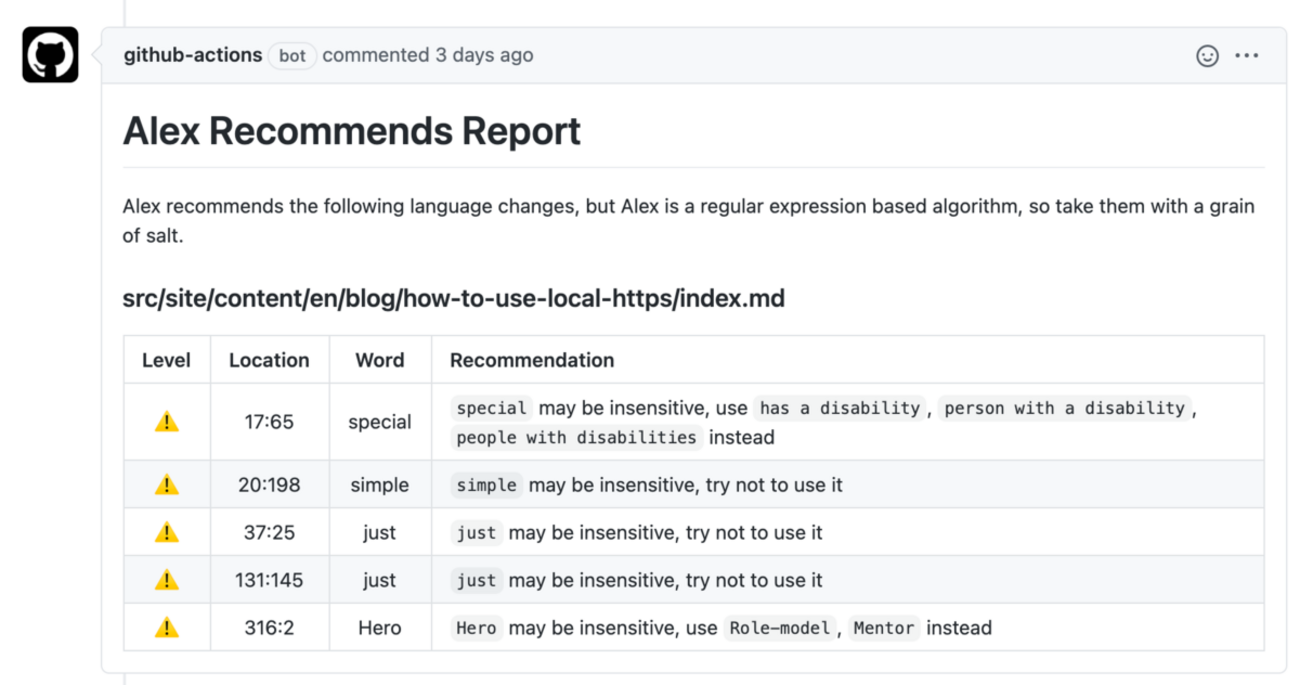
Task: Open the three-dot comment options menu
Action: click(x=1247, y=56)
